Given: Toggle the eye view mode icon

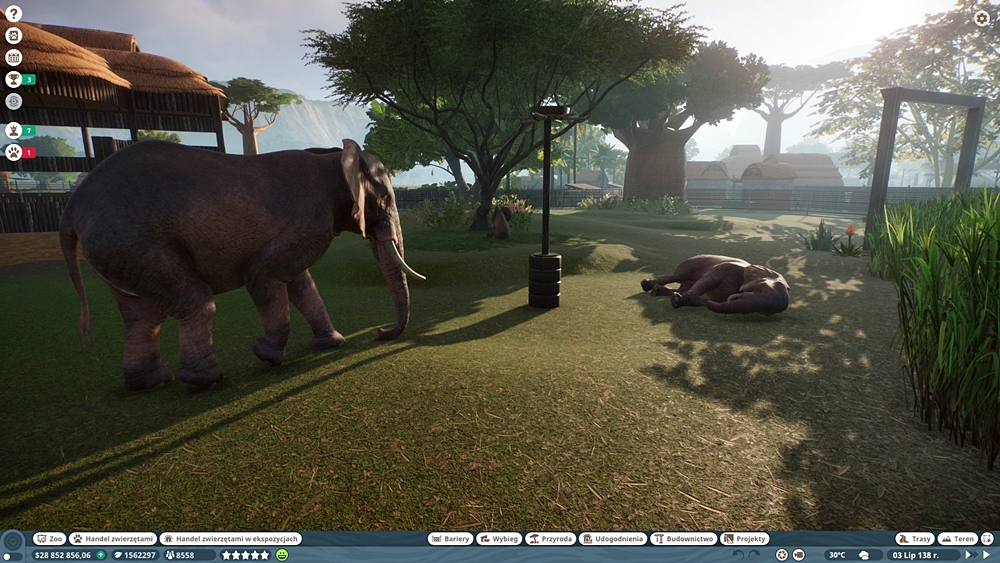Looking at the screenshot, I should [13, 101].
